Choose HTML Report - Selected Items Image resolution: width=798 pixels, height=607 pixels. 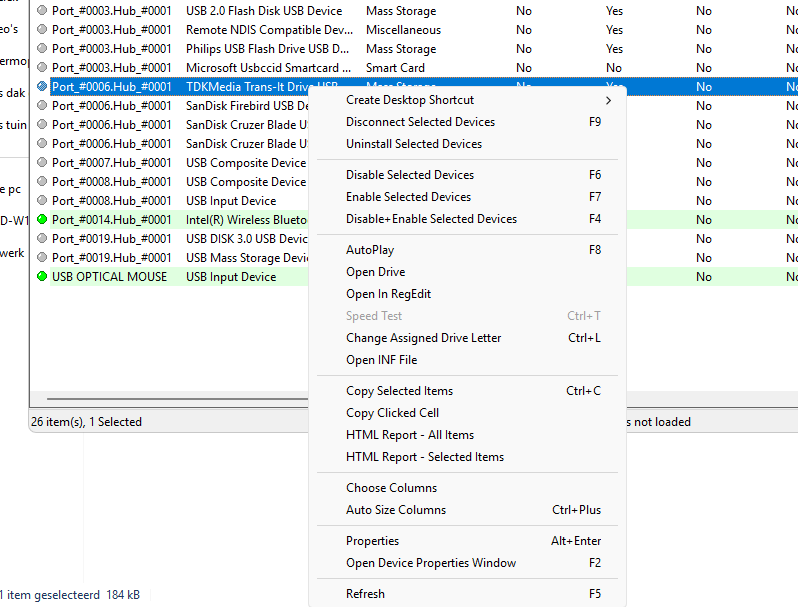pos(467,457)
